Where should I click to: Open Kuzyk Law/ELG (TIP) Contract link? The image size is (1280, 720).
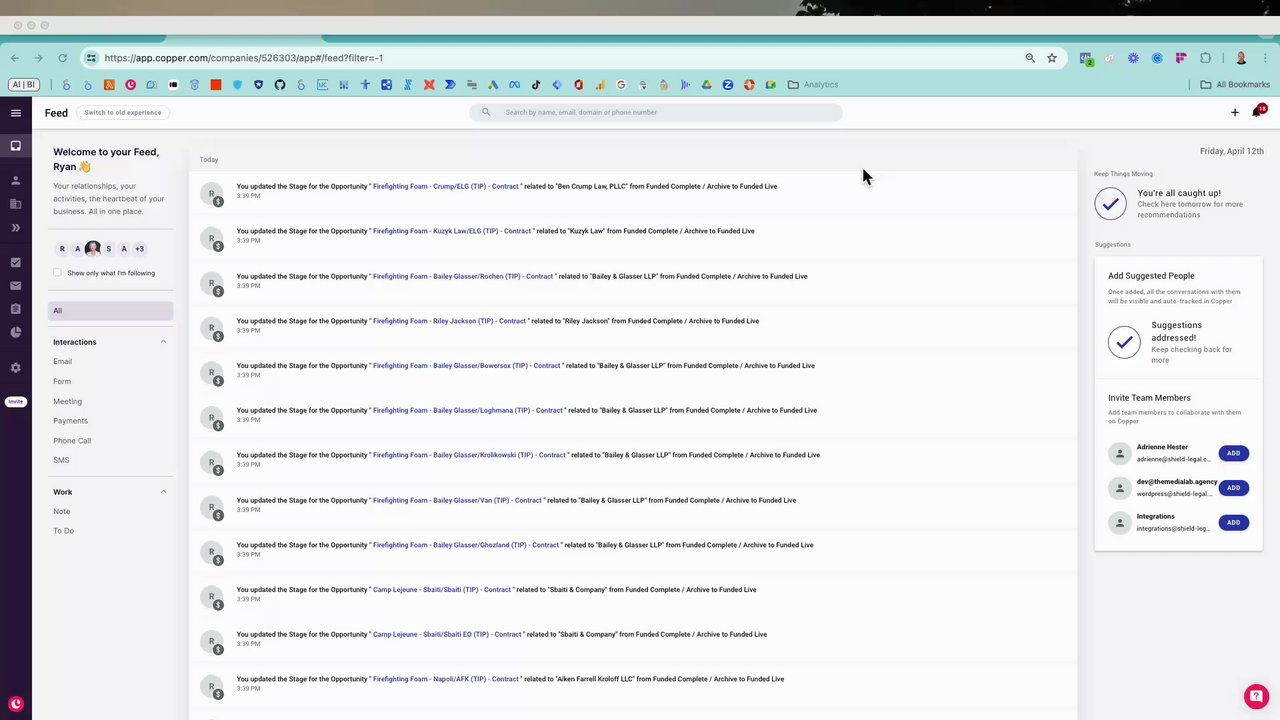(x=452, y=231)
